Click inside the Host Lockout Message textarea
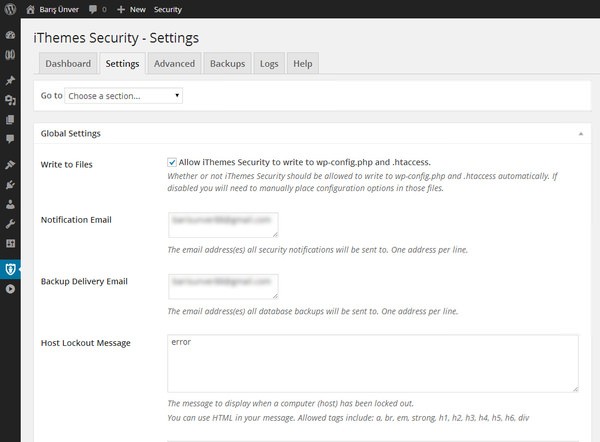Screen dimensions: 600x442 click(x=373, y=364)
